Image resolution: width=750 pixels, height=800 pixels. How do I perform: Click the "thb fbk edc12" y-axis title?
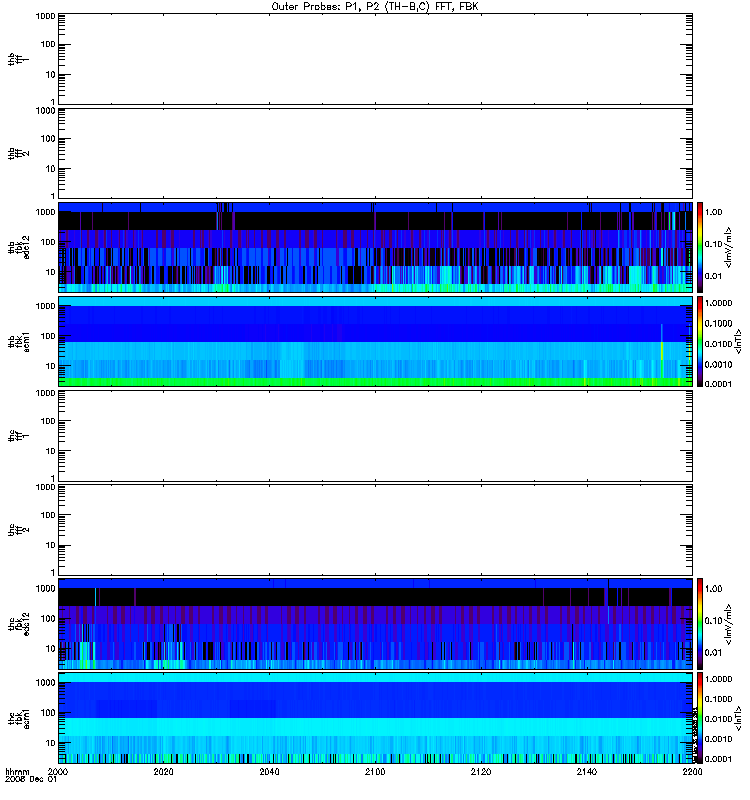point(18,247)
